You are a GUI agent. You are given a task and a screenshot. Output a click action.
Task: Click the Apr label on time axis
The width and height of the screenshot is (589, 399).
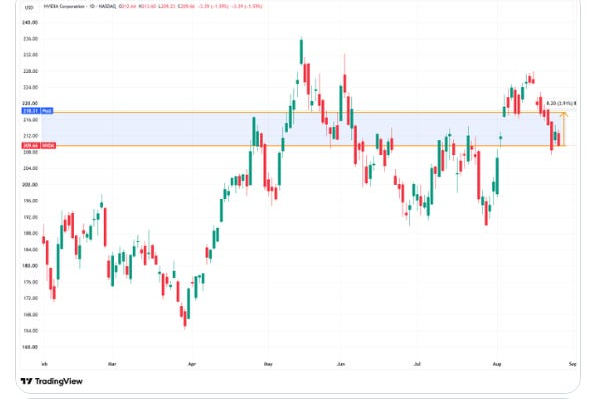click(192, 364)
